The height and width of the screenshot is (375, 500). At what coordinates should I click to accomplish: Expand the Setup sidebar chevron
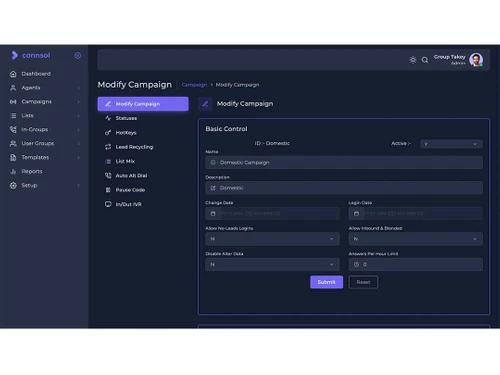pyautogui.click(x=79, y=186)
